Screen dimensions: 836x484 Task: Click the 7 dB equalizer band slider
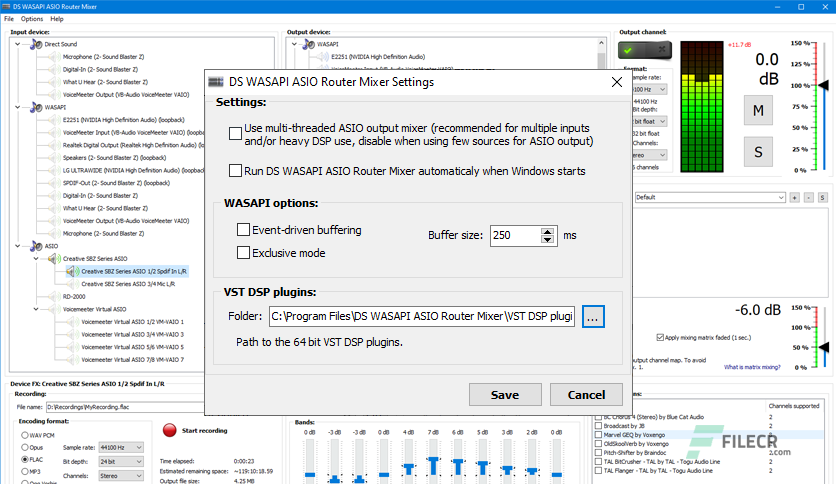(433, 464)
